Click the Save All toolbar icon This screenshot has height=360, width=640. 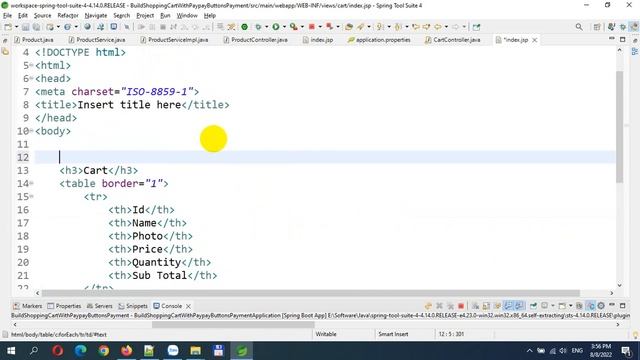pos(36,27)
